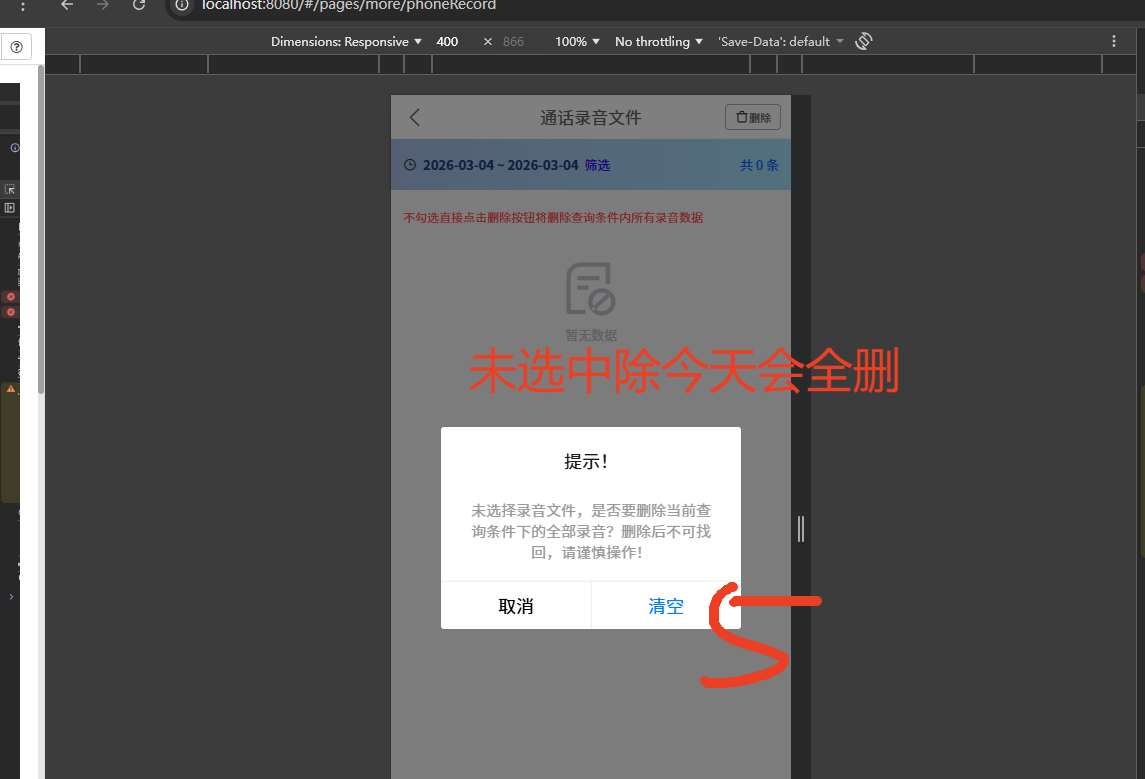Screen dimensions: 1145x779
Task: Open the No throttling dropdown
Action: pyautogui.click(x=659, y=42)
